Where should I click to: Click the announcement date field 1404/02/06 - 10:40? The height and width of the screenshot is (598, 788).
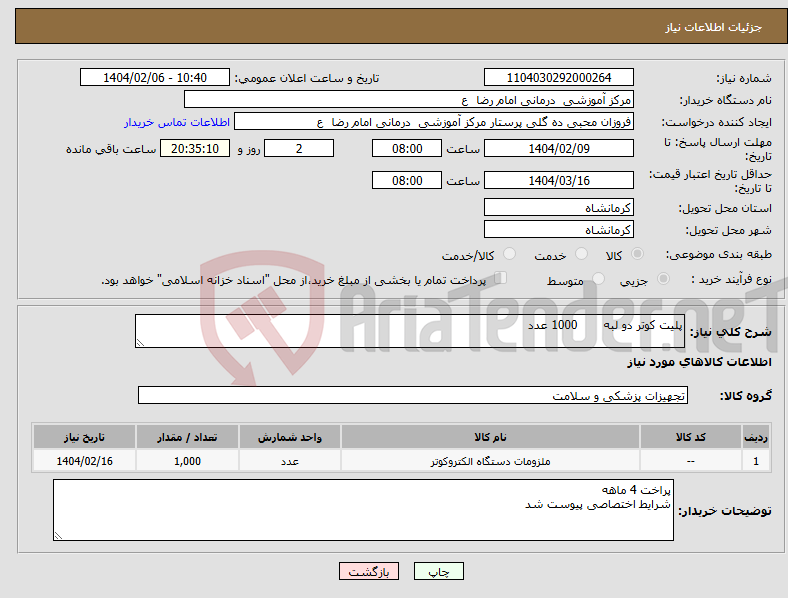point(155,78)
